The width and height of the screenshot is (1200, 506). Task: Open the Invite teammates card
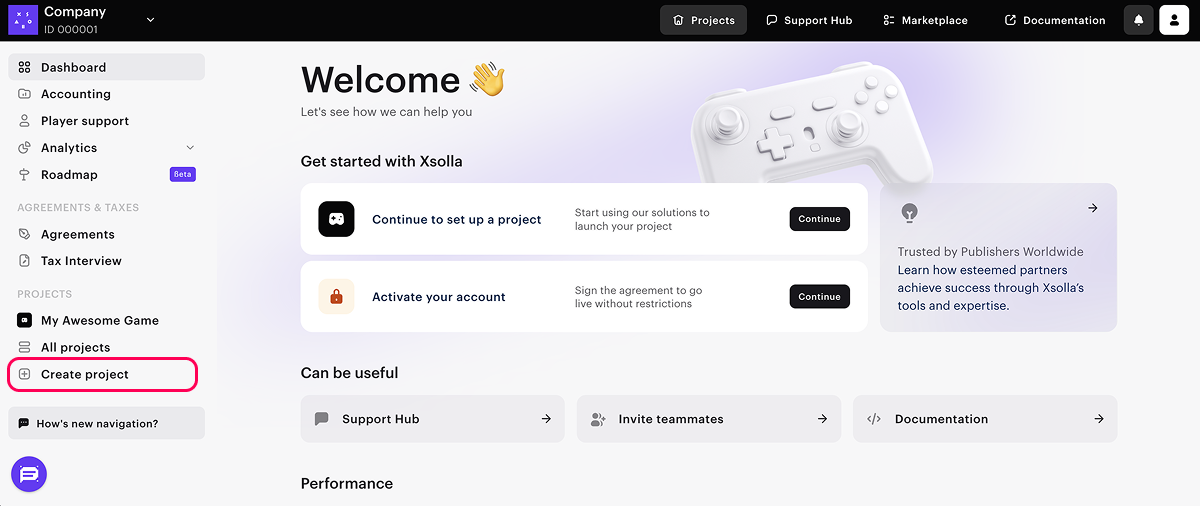pyautogui.click(x=708, y=419)
